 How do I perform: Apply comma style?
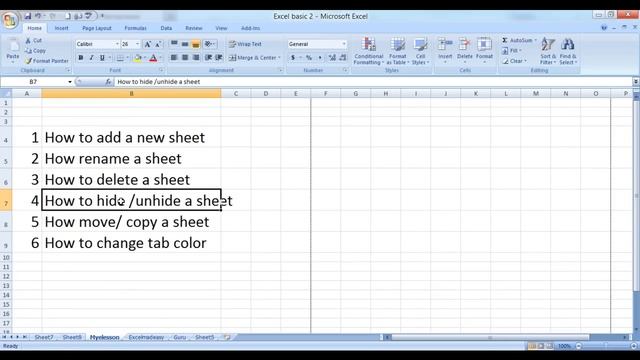click(x=320, y=58)
